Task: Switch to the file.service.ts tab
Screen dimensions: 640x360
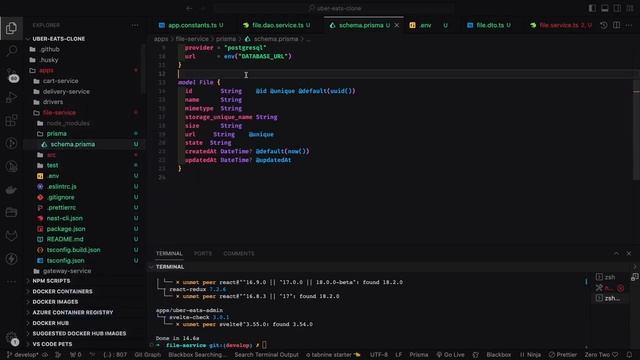Action: point(562,25)
